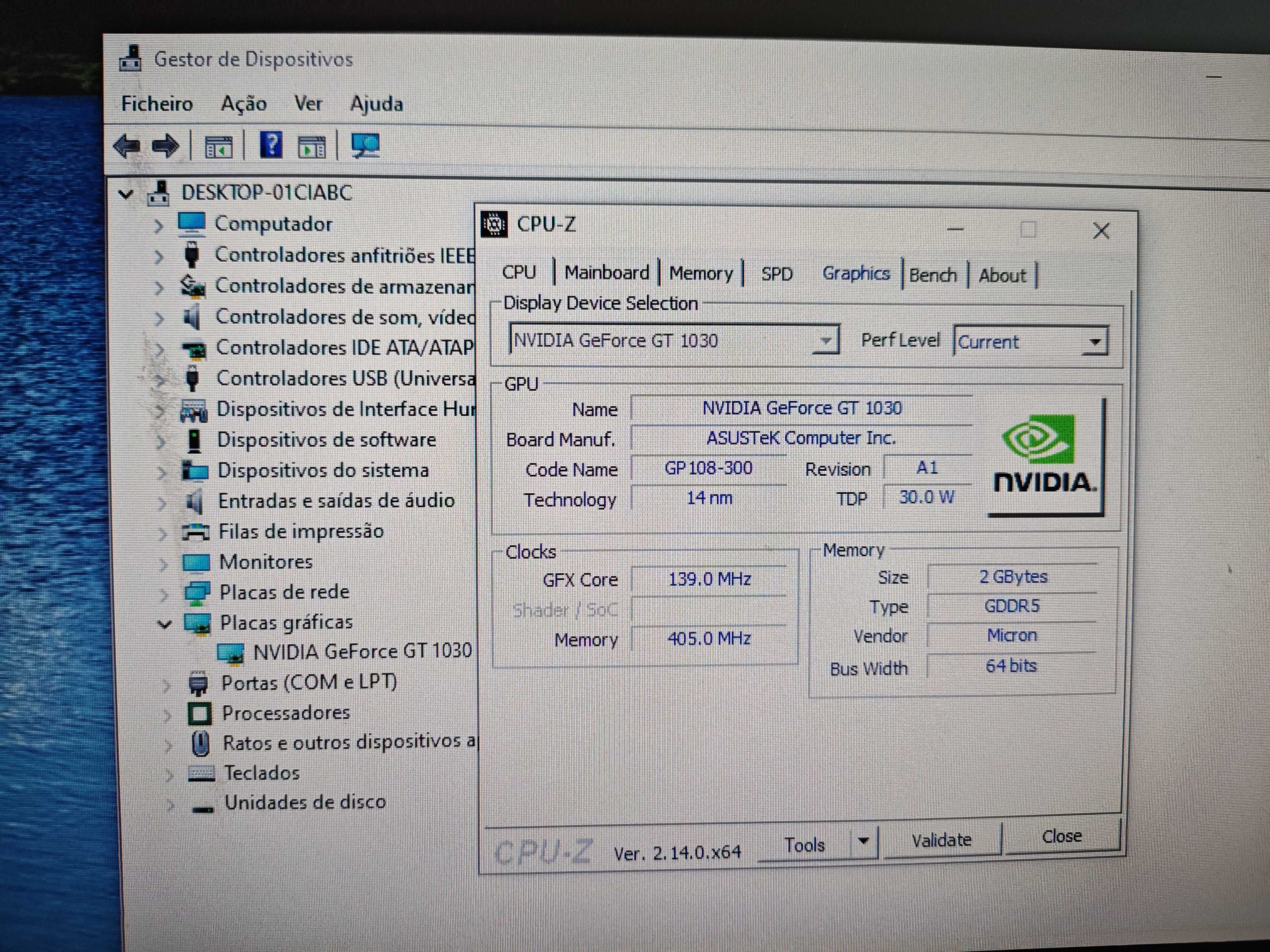Switch to the CPU tab in CPU-Z
This screenshot has height=952, width=1270.
pos(519,273)
